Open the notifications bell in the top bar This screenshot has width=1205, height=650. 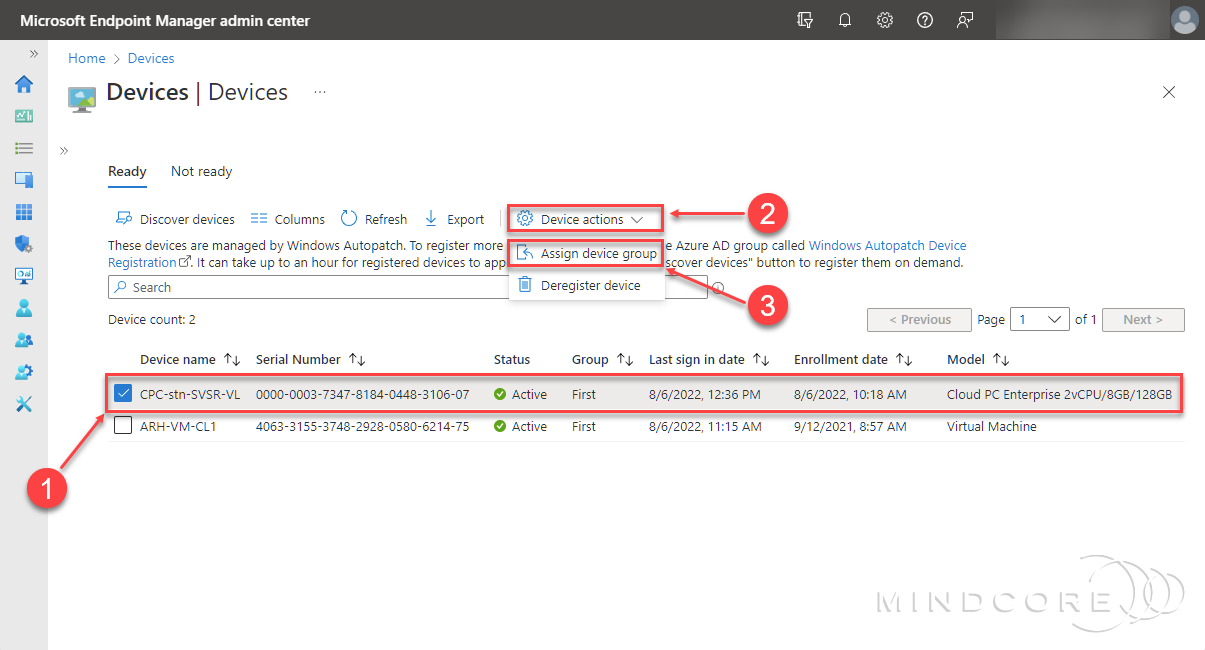[x=845, y=19]
